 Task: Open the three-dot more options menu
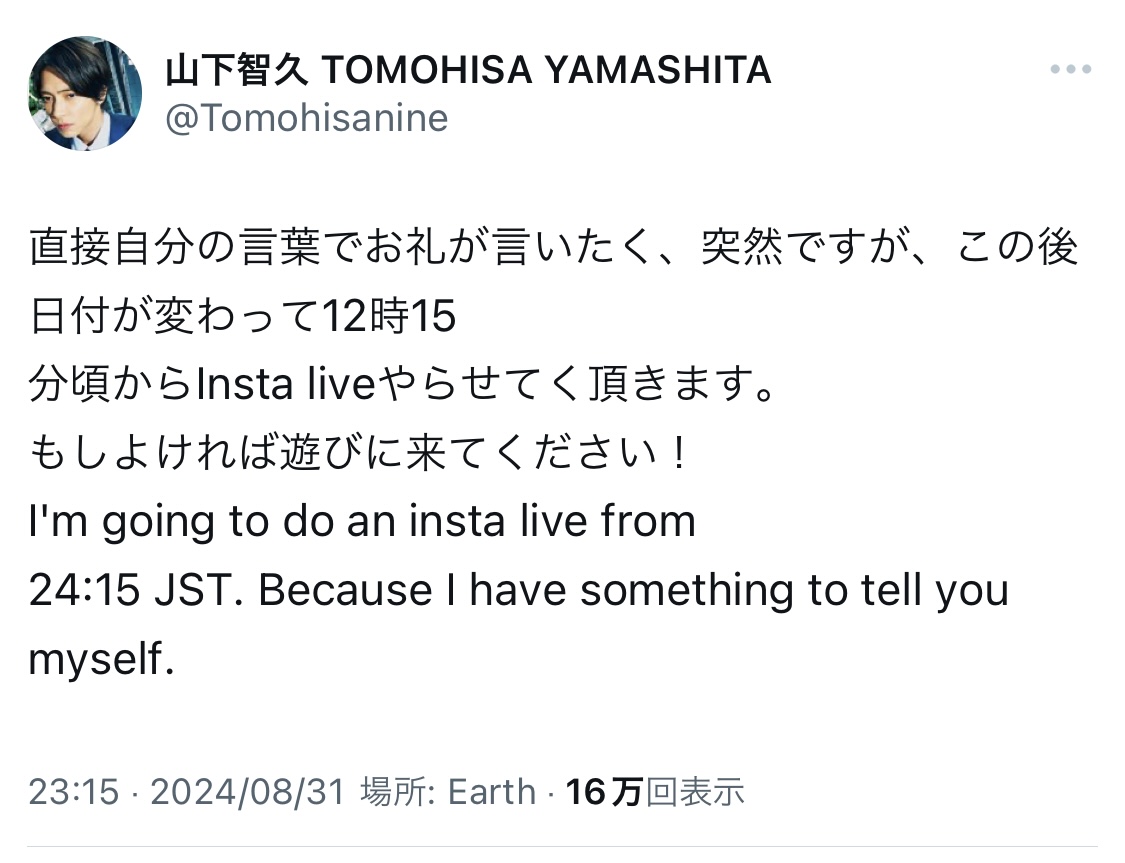tap(1070, 70)
